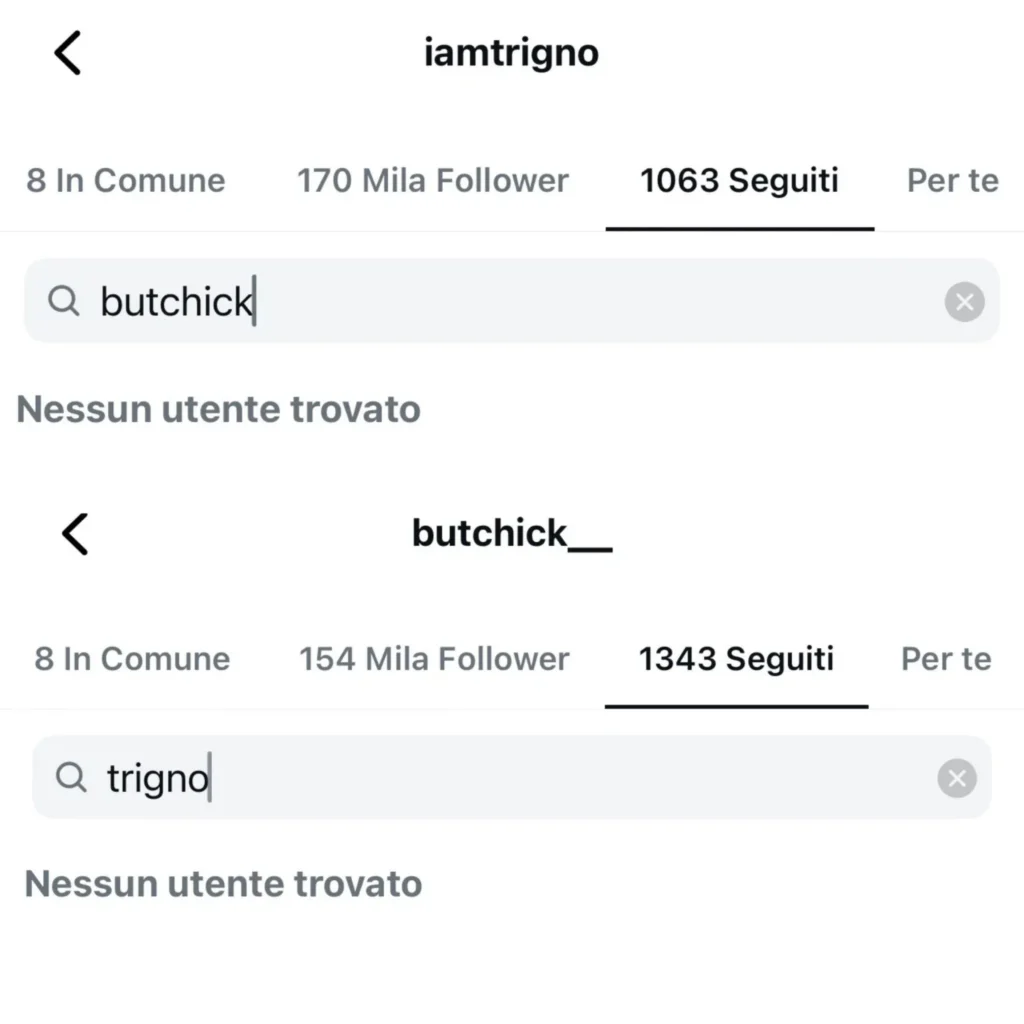Open the Per te tab under iamtrigno
Image resolution: width=1024 pixels, height=1024 pixels.
[952, 181]
